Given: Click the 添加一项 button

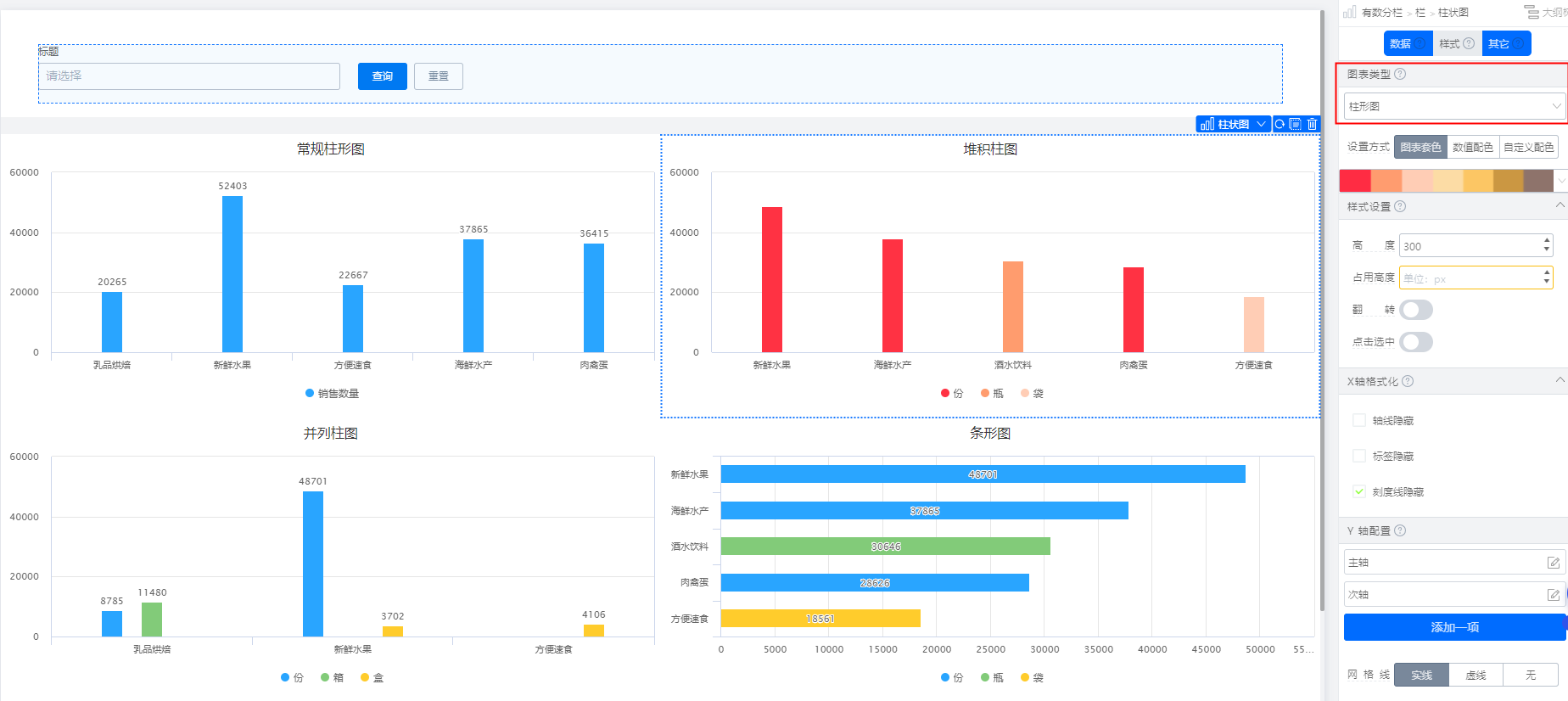Looking at the screenshot, I should (1454, 627).
